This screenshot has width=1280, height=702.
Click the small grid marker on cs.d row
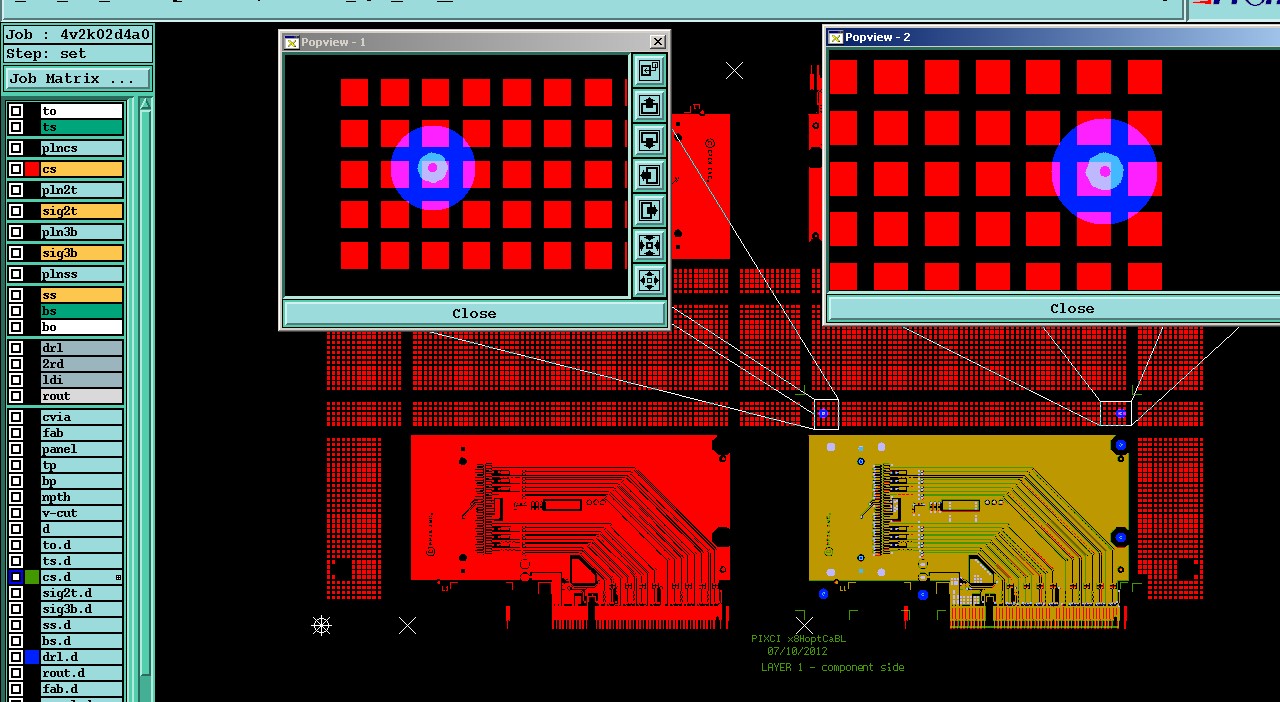tap(118, 577)
